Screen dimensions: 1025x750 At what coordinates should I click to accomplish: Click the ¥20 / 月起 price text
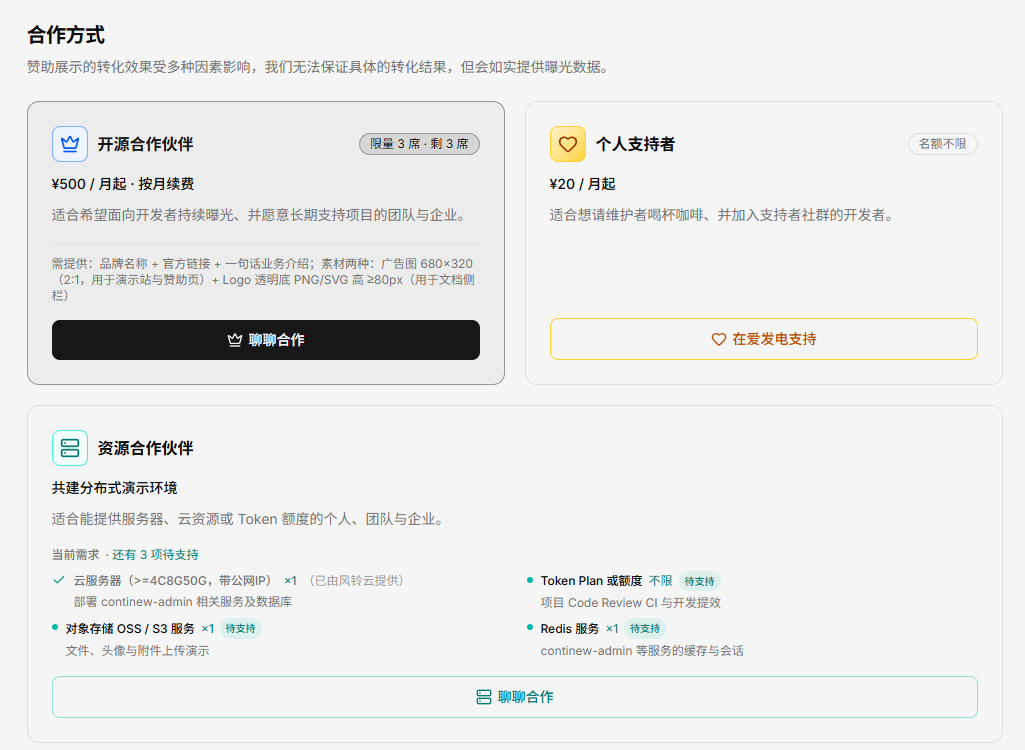pos(582,184)
